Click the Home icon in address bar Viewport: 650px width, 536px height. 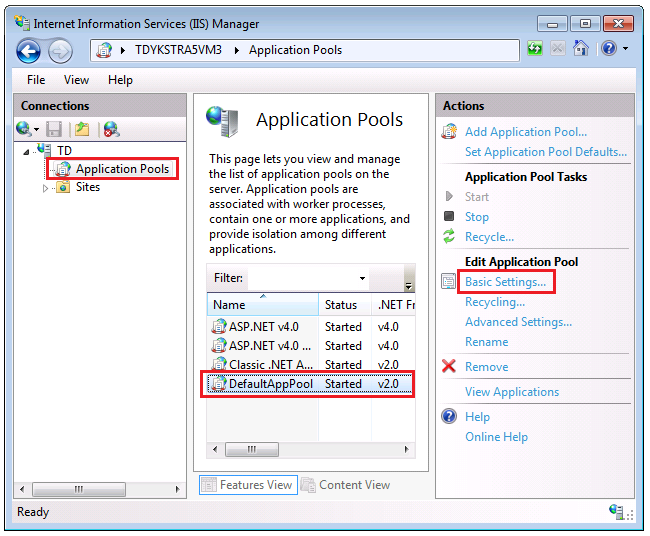[x=581, y=49]
